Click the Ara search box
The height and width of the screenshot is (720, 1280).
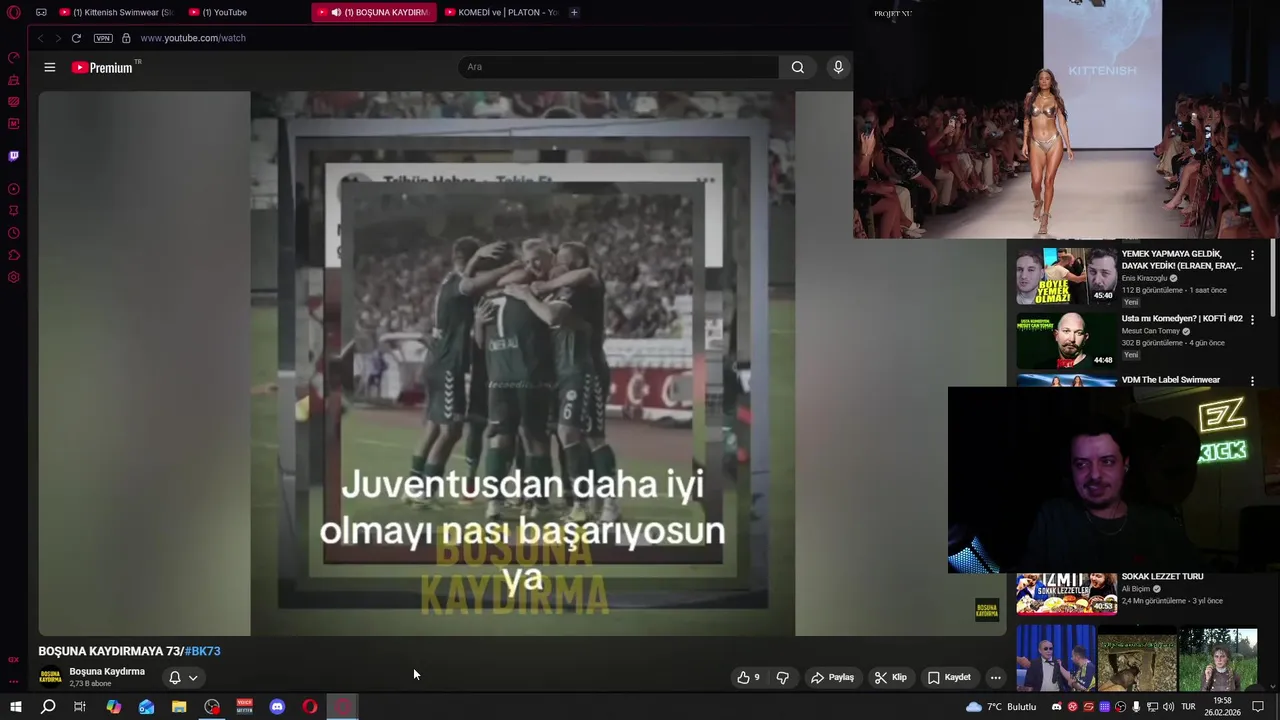pyautogui.click(x=618, y=67)
